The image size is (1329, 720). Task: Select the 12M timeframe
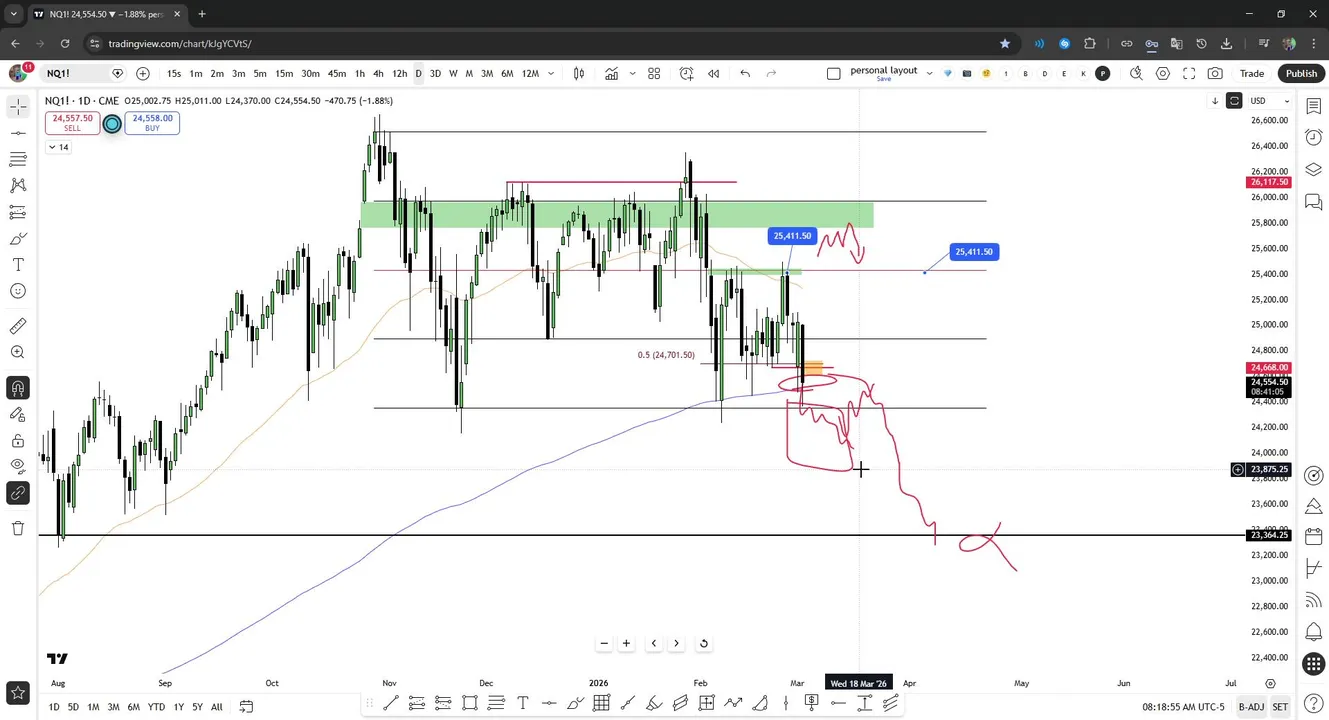click(530, 73)
